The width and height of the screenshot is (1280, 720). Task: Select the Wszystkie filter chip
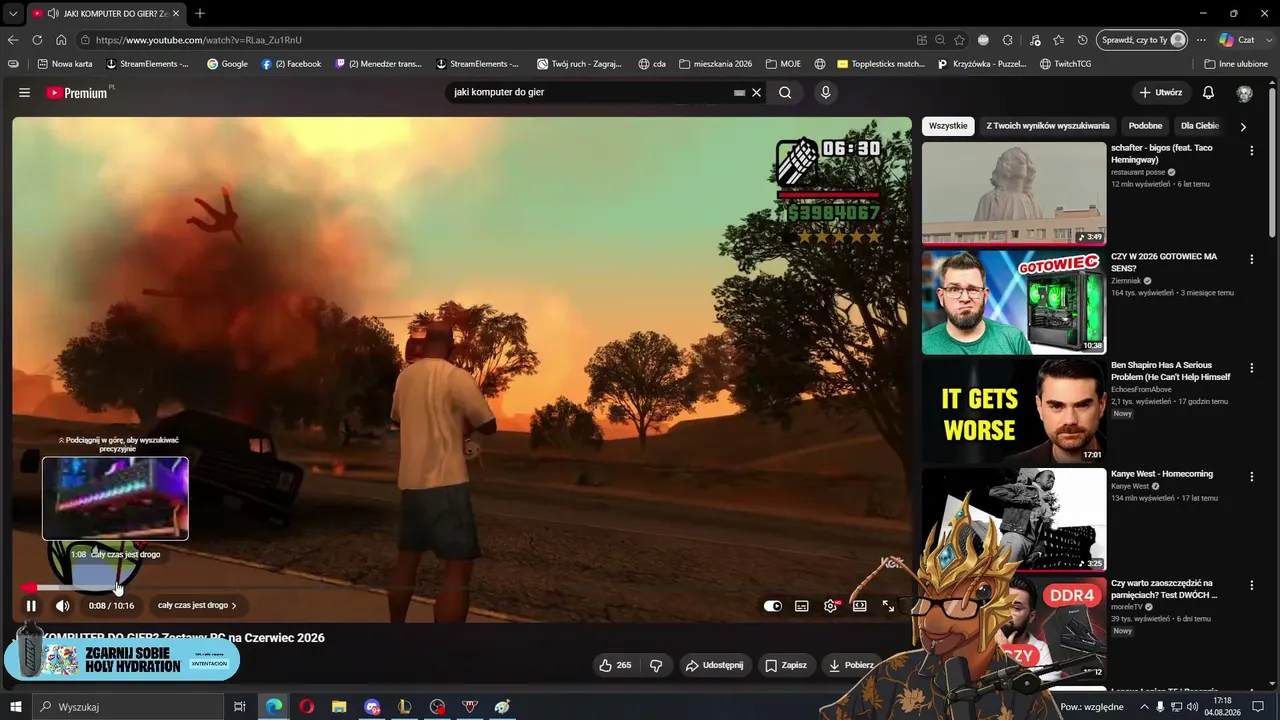(948, 126)
